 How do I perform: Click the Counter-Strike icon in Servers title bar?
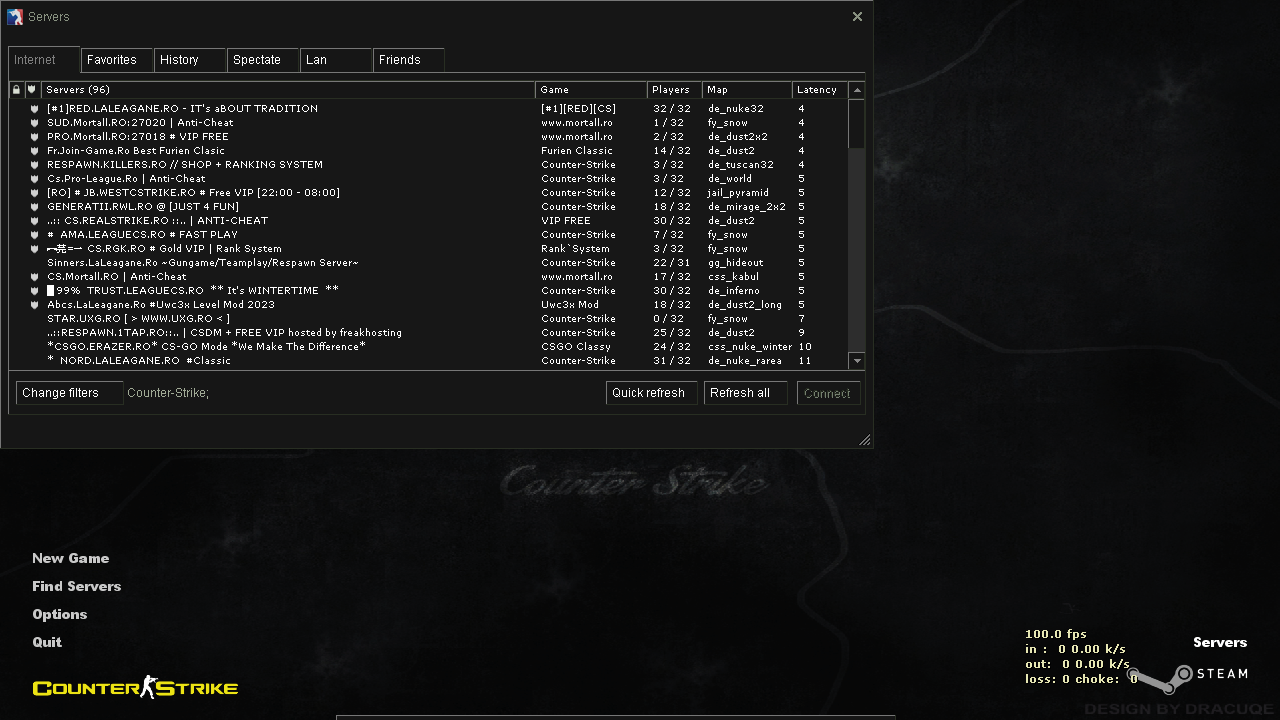click(x=15, y=17)
